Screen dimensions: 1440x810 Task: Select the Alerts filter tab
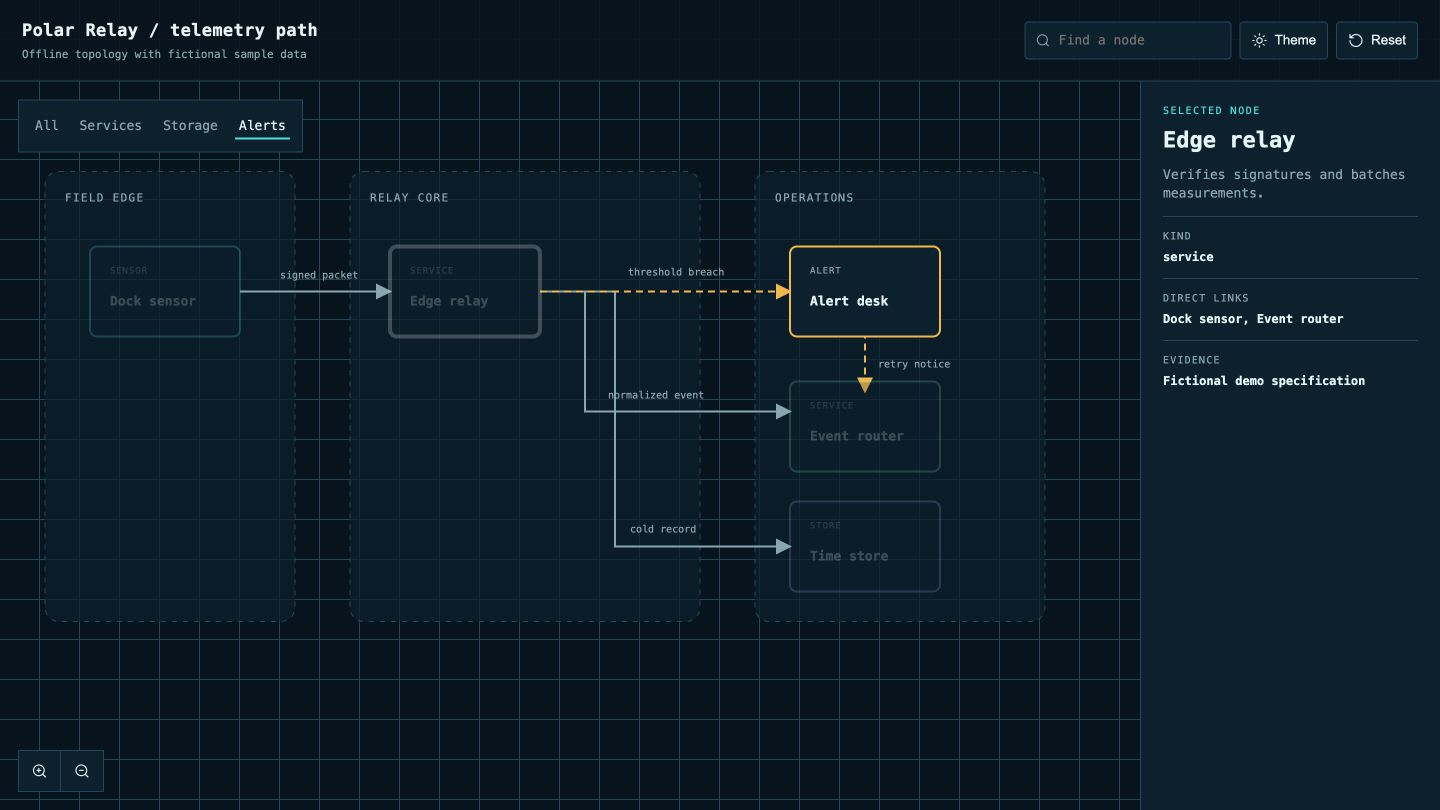262,125
